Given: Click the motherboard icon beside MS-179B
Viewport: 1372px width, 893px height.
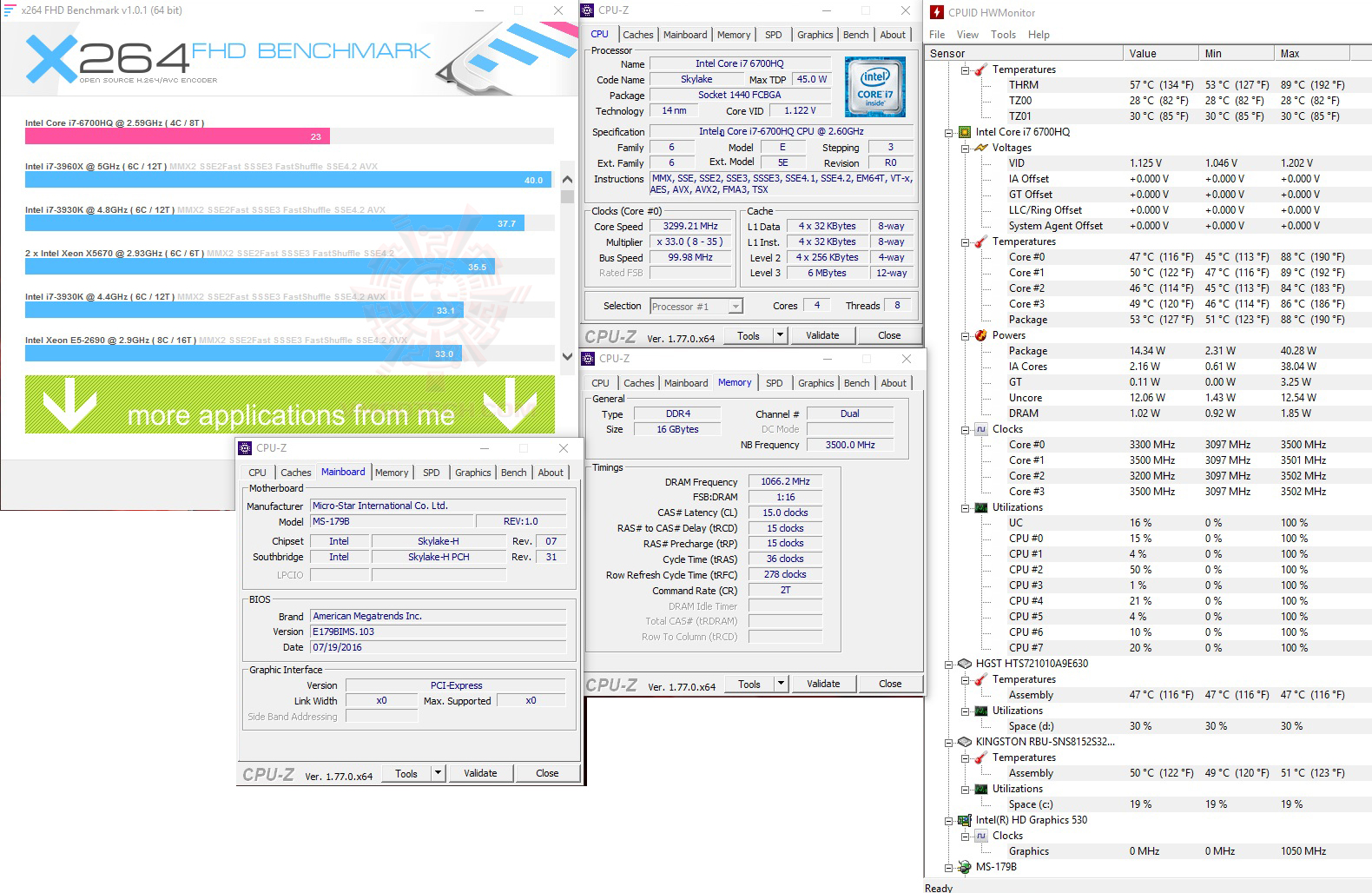Looking at the screenshot, I should (964, 867).
